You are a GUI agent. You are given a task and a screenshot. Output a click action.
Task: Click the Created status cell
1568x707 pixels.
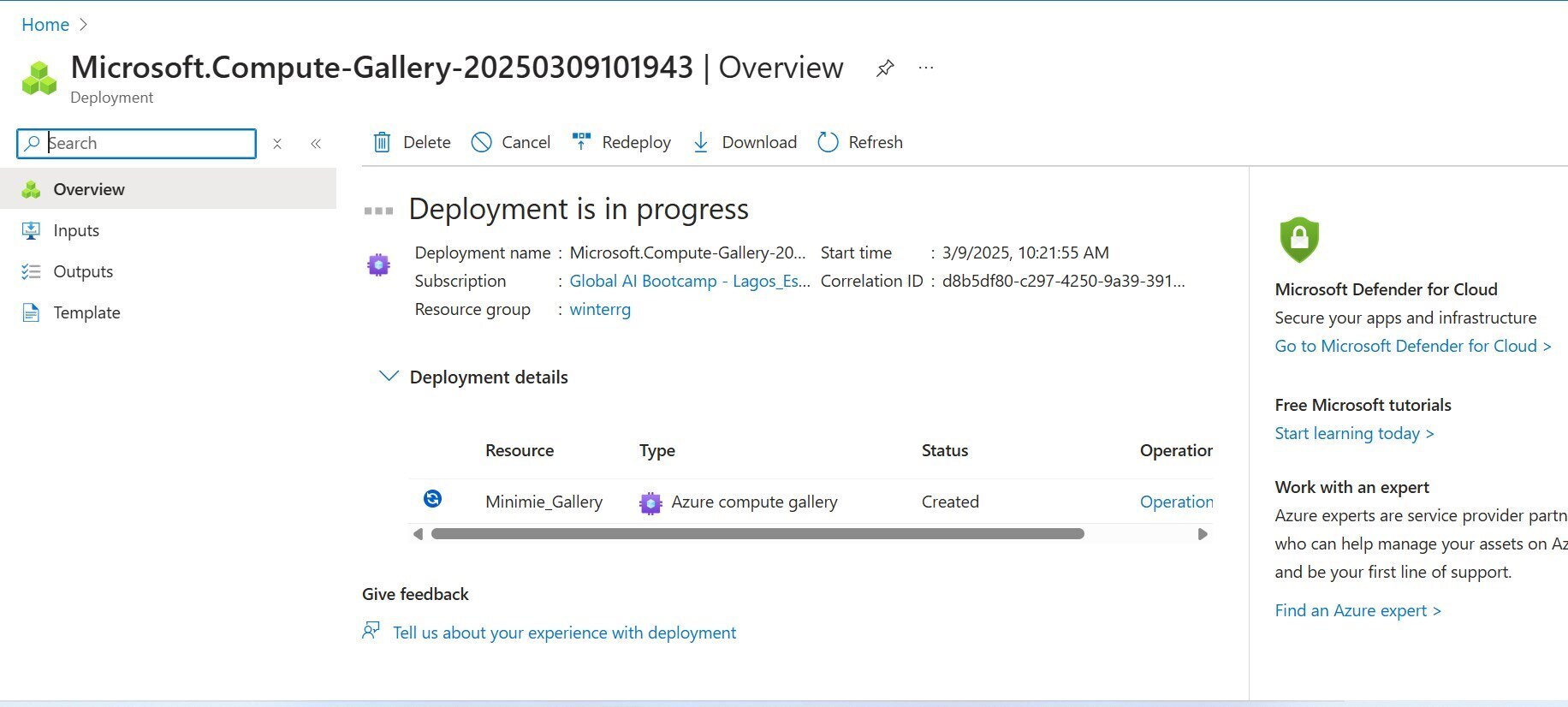coord(950,502)
